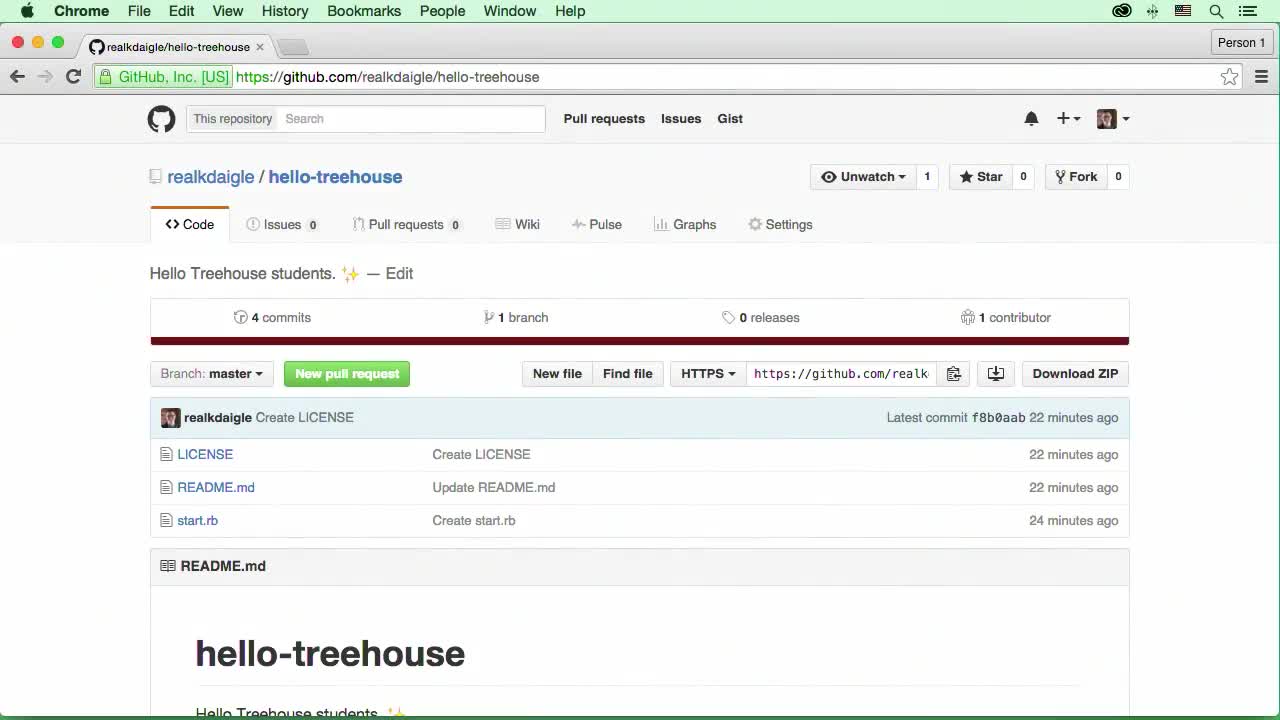Screen dimensions: 1280x720
Task: Click the repository search field
Action: tap(410, 119)
